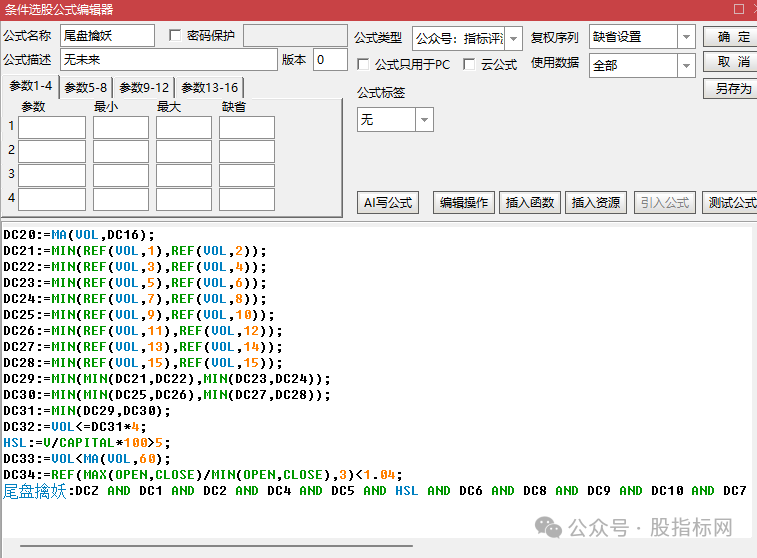The height and width of the screenshot is (558, 757).
Task: Click the parameter 1 name field
Action: [52, 128]
